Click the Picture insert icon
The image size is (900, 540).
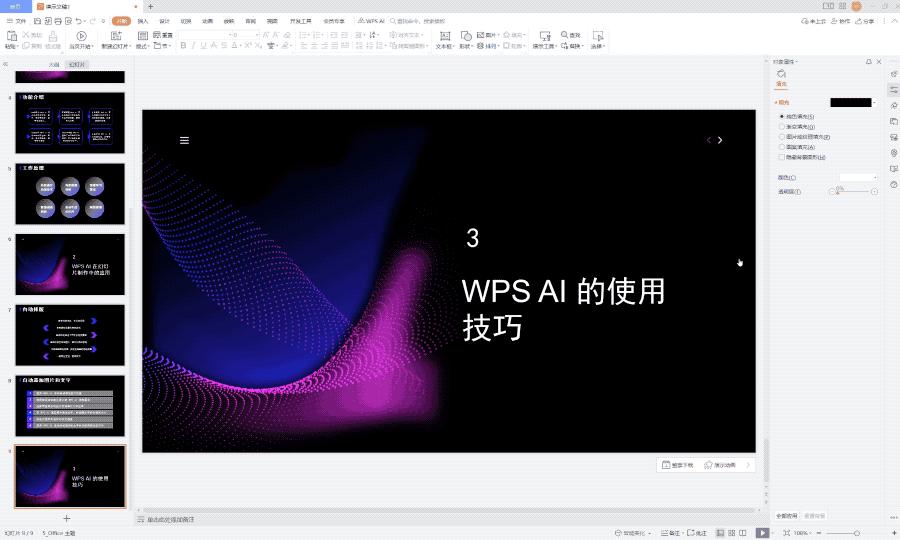coord(480,35)
